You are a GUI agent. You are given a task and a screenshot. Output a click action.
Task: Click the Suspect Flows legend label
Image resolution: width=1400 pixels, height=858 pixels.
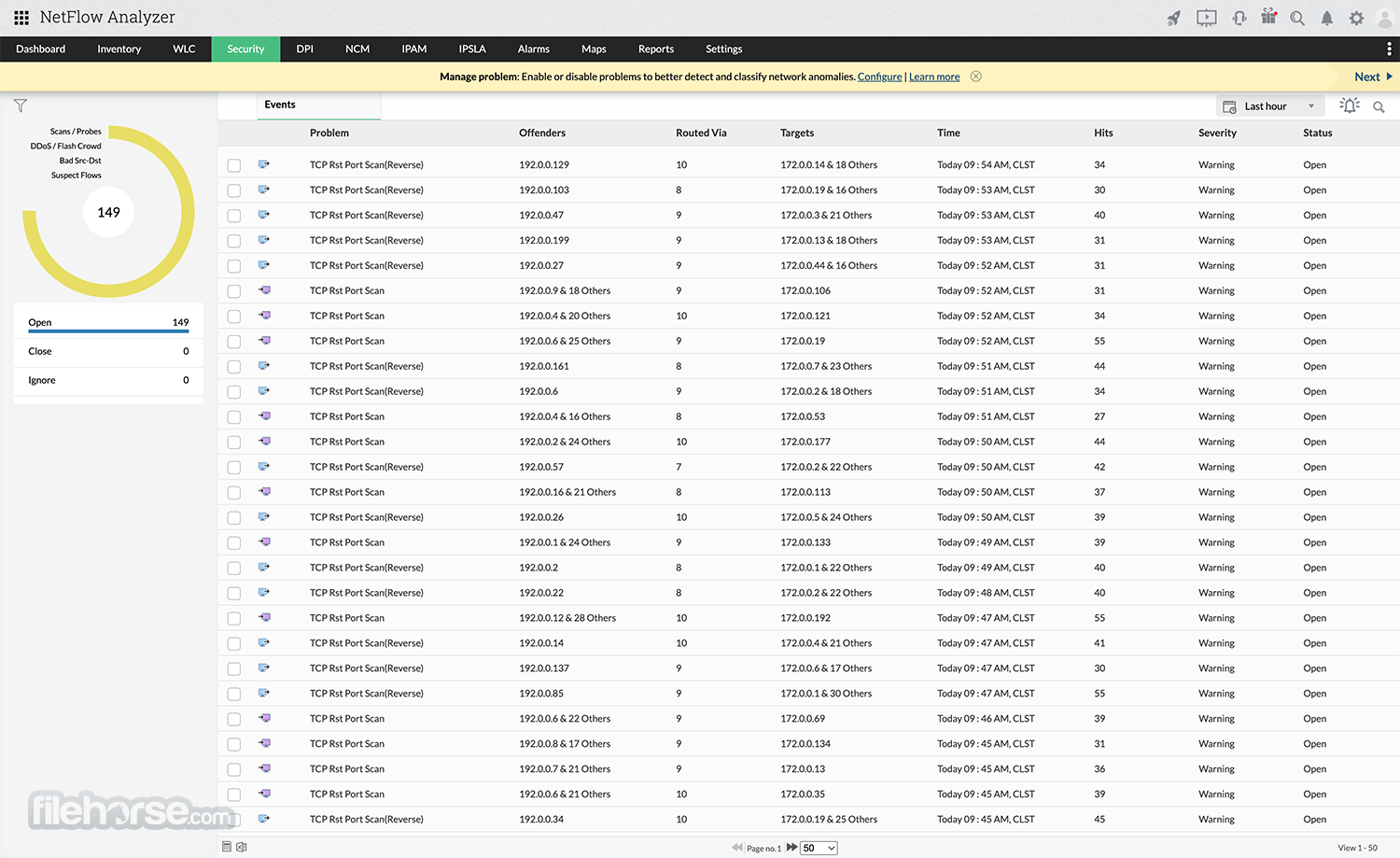77,176
